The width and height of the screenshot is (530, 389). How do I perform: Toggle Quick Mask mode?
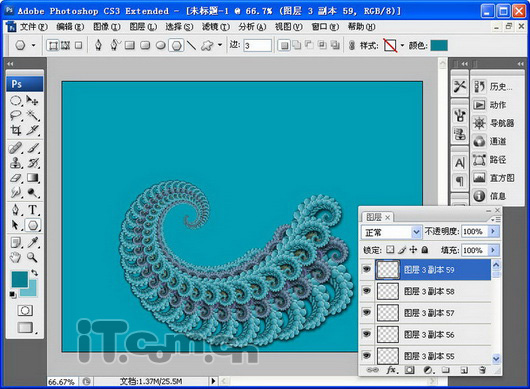point(25,310)
